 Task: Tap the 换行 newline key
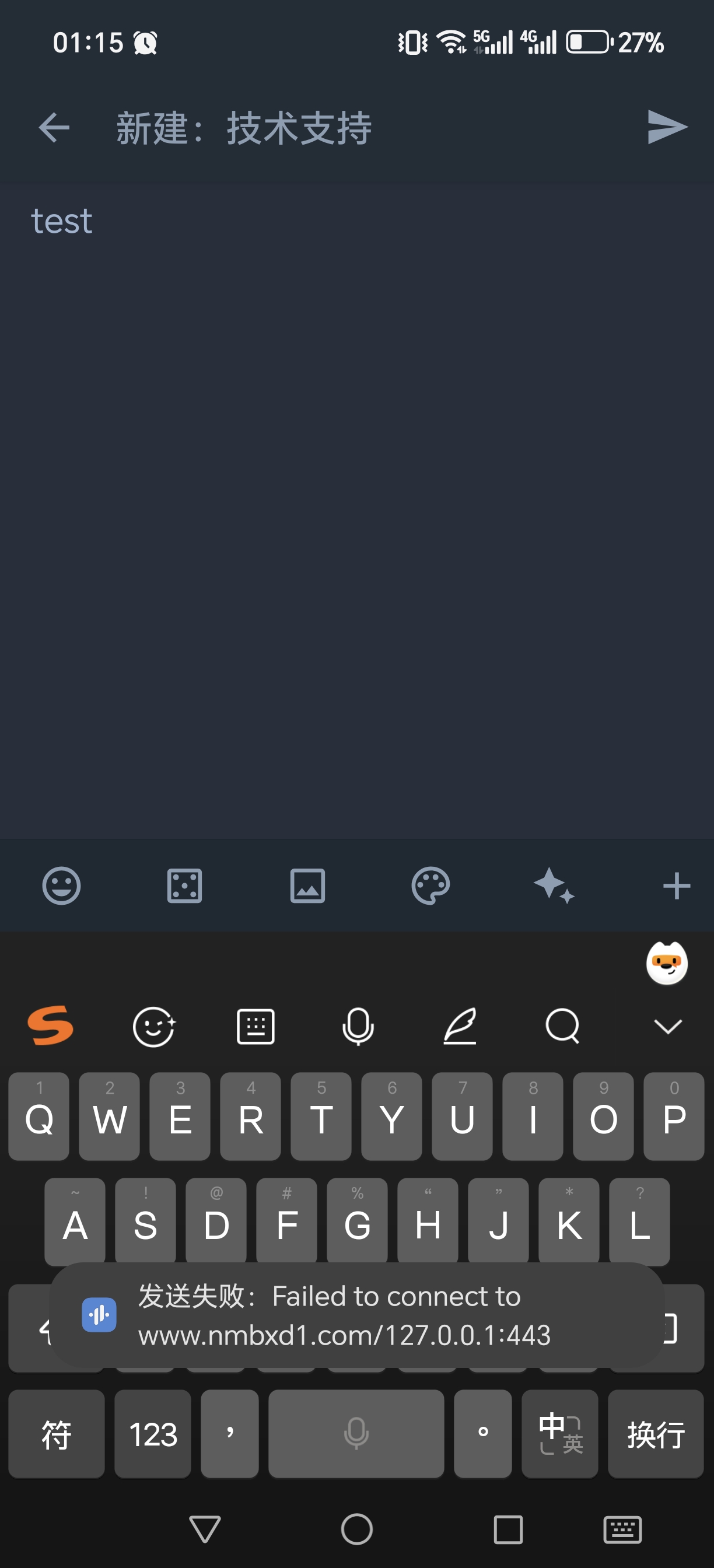[656, 1433]
